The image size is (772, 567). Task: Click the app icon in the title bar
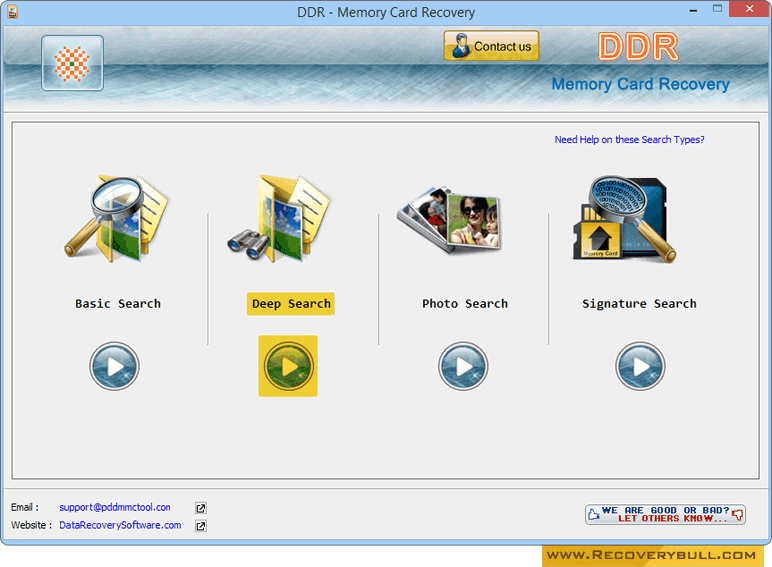pyautogui.click(x=13, y=11)
